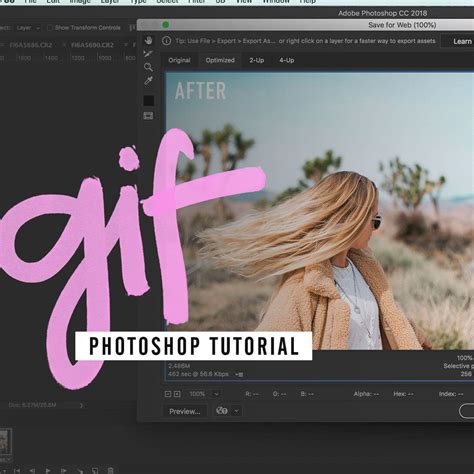This screenshot has height=474, width=474.
Task: Click the 462 sec @ 56.6 Kbps text
Action: (198, 374)
